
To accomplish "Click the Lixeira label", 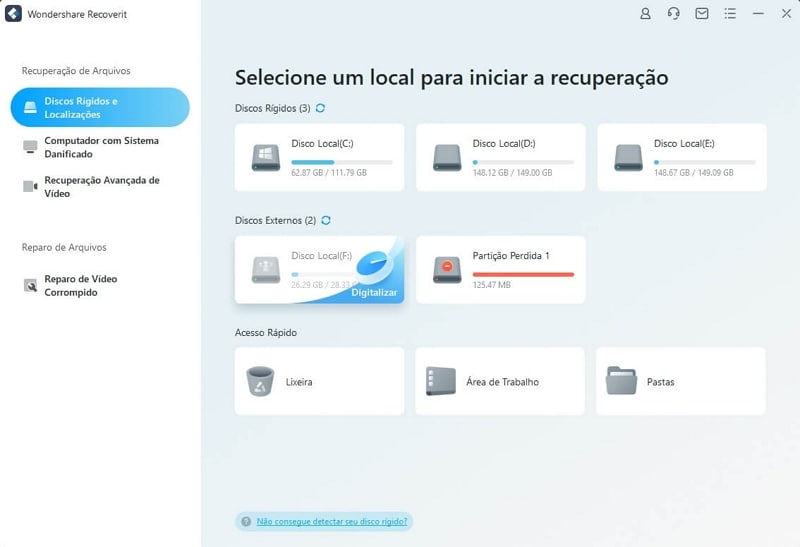I will pyautogui.click(x=299, y=382).
